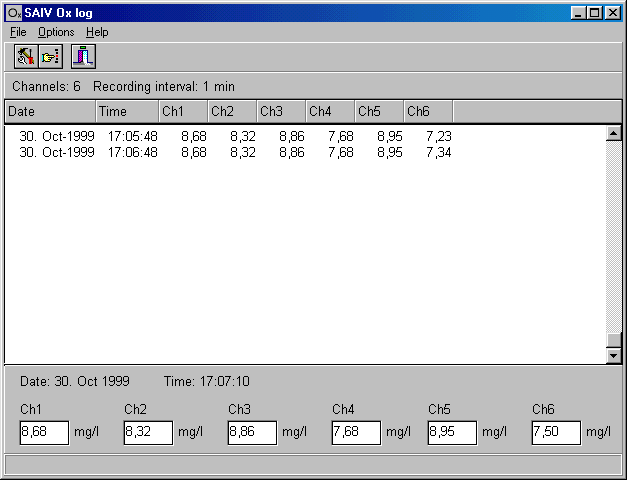Image resolution: width=627 pixels, height=480 pixels.
Task: Click the Ch6 value field showing 7,50
Action: coord(556,432)
